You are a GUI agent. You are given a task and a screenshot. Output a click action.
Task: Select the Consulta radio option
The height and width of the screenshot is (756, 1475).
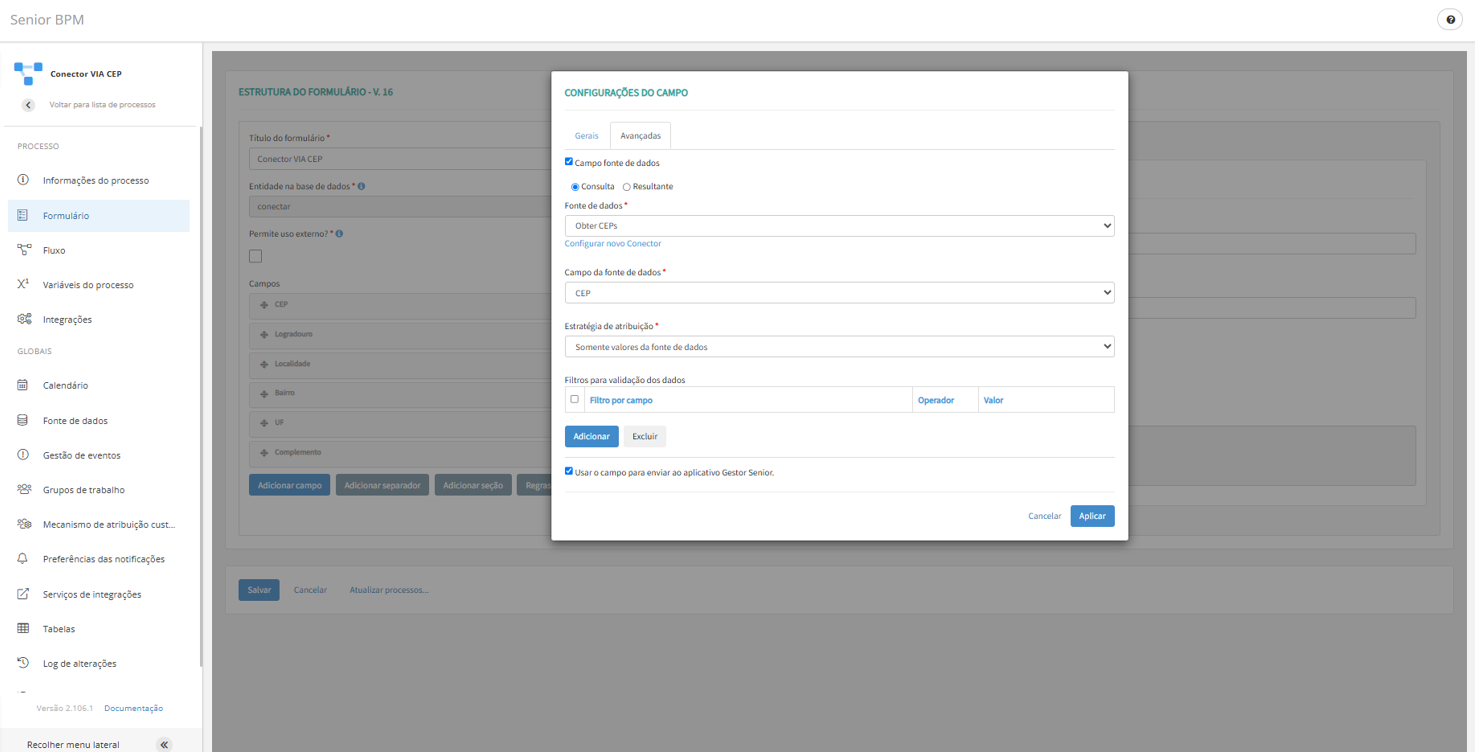(575, 187)
